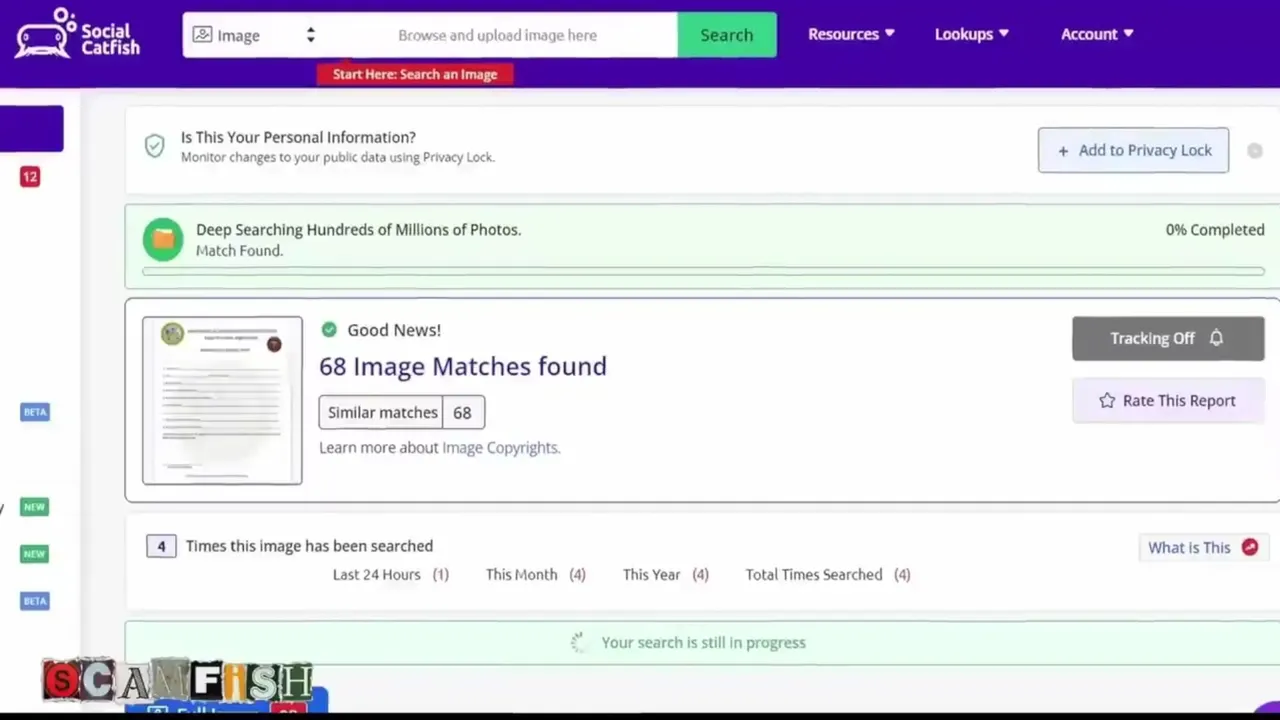This screenshot has width=1280, height=720.
Task: Click the Start Here: Search an Image banner
Action: tap(415, 74)
